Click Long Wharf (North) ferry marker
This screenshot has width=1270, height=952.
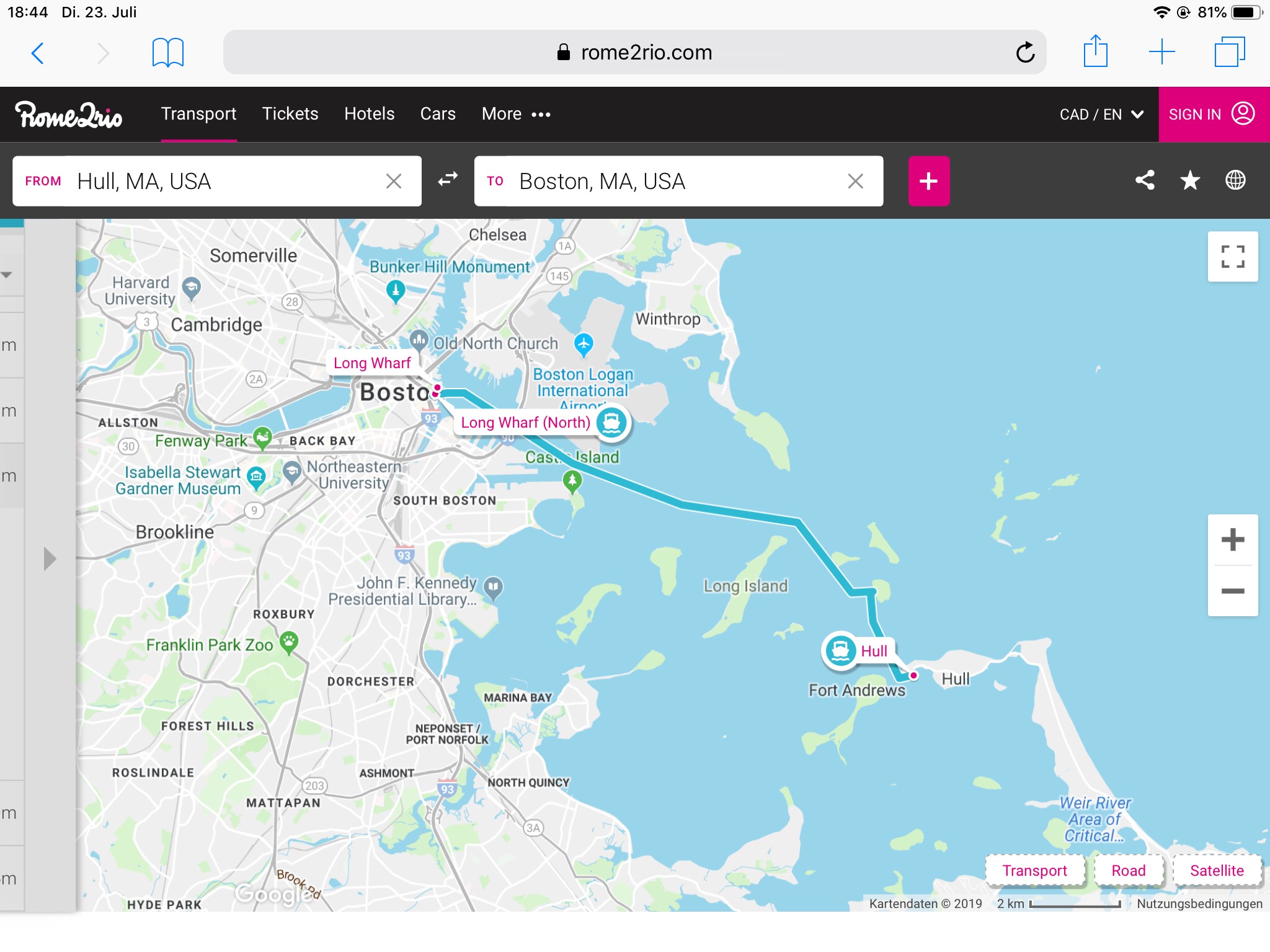[x=612, y=423]
